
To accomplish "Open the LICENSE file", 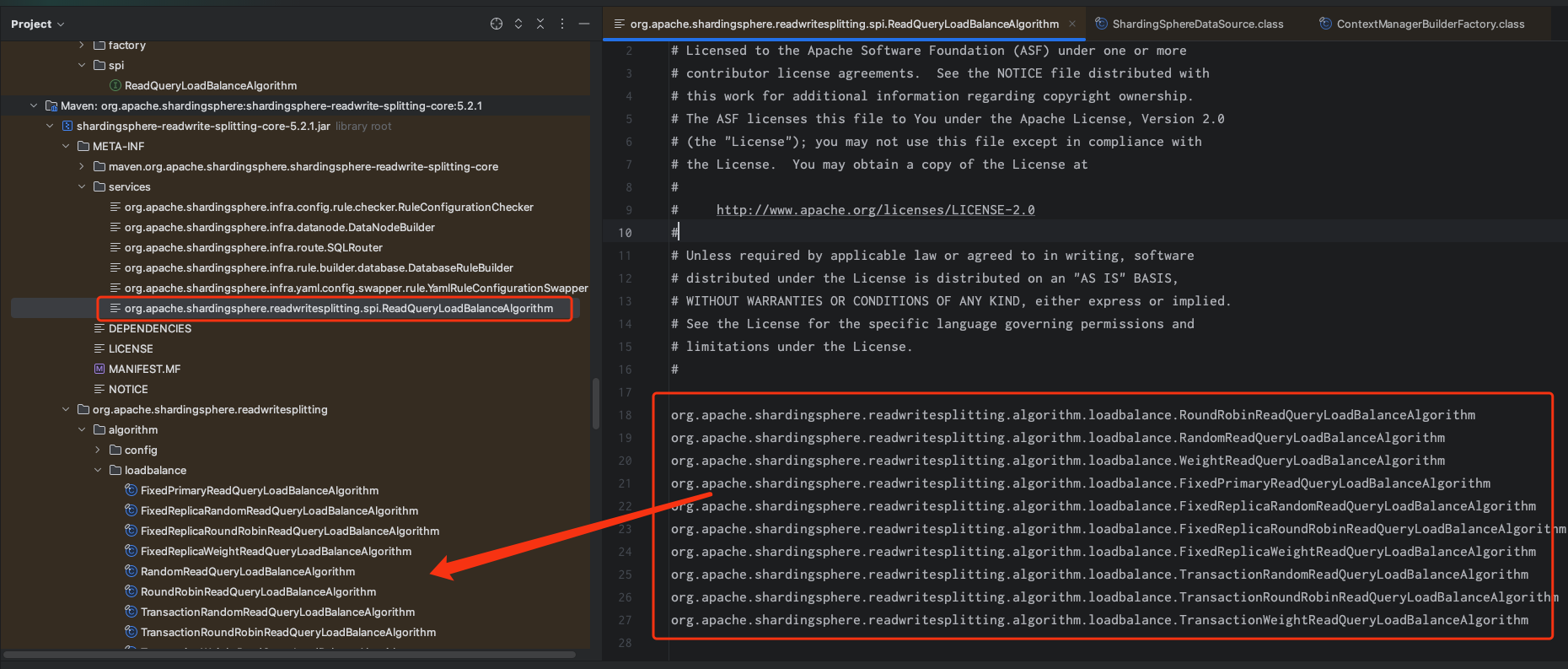I will (x=130, y=348).
